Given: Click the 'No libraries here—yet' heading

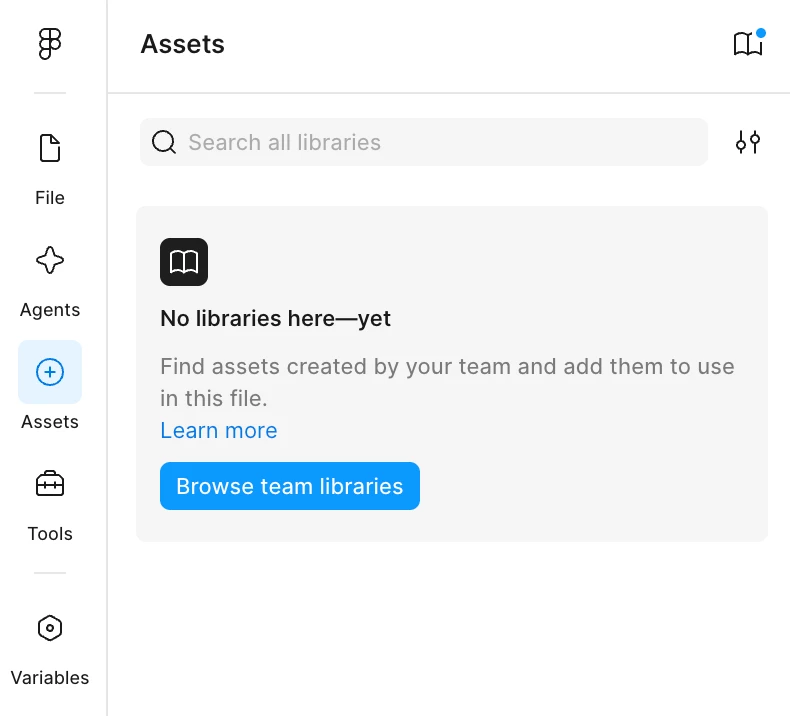Looking at the screenshot, I should (x=275, y=318).
